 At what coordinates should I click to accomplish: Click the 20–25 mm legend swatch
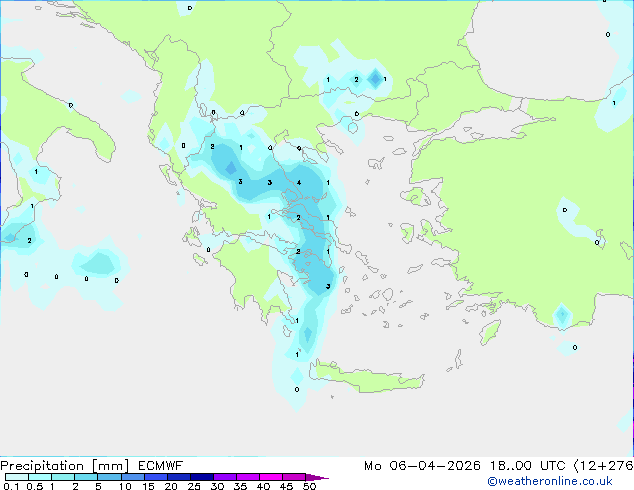coord(179,477)
